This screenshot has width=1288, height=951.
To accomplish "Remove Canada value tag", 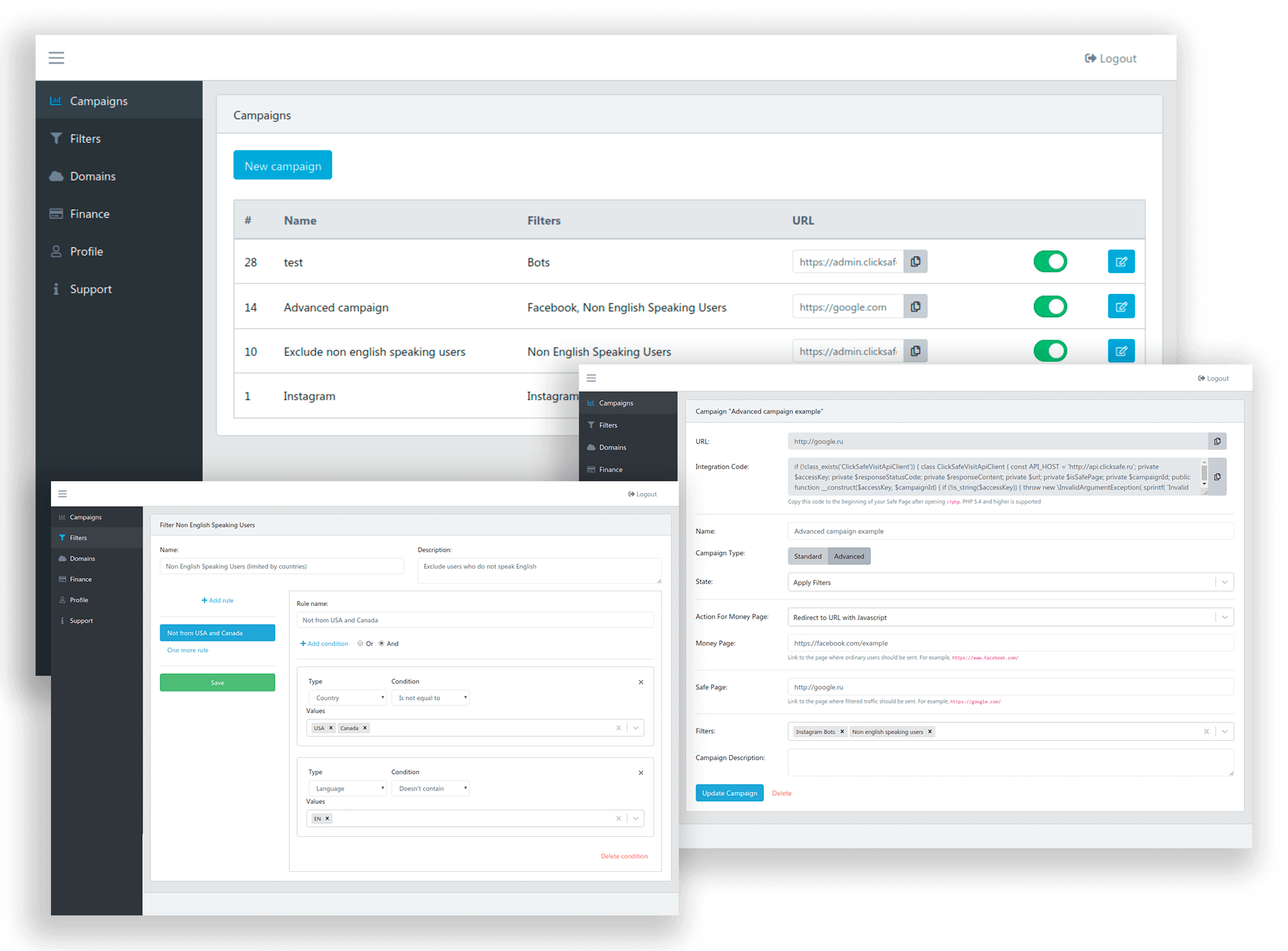I will click(365, 728).
